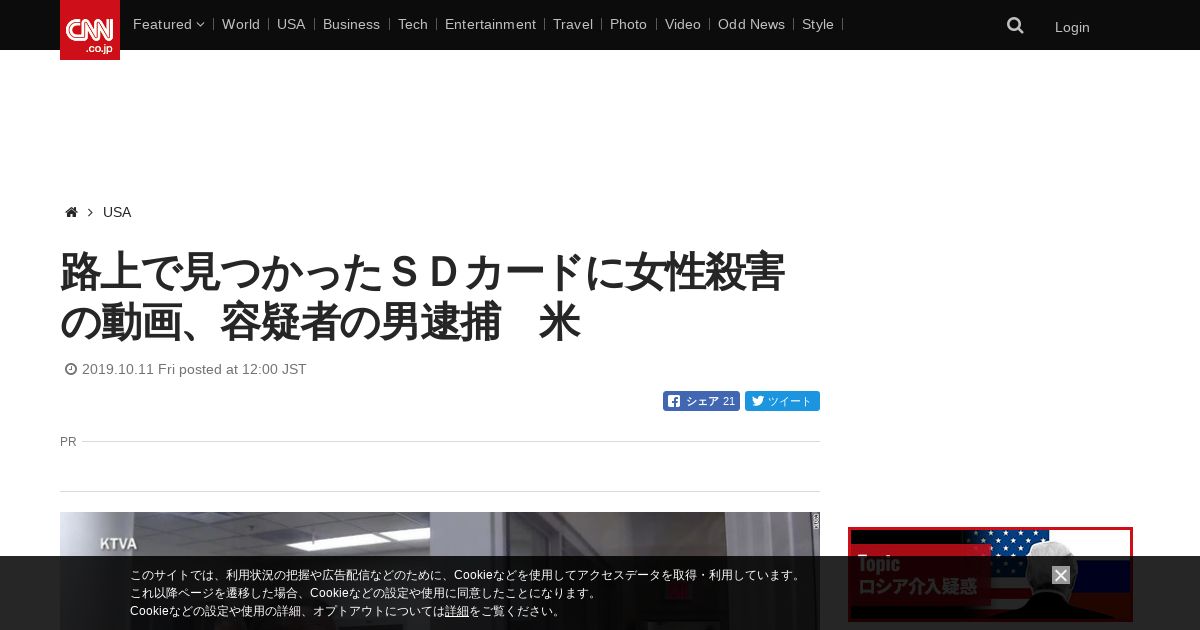Click the CNN.co.jp logo

click(x=90, y=30)
